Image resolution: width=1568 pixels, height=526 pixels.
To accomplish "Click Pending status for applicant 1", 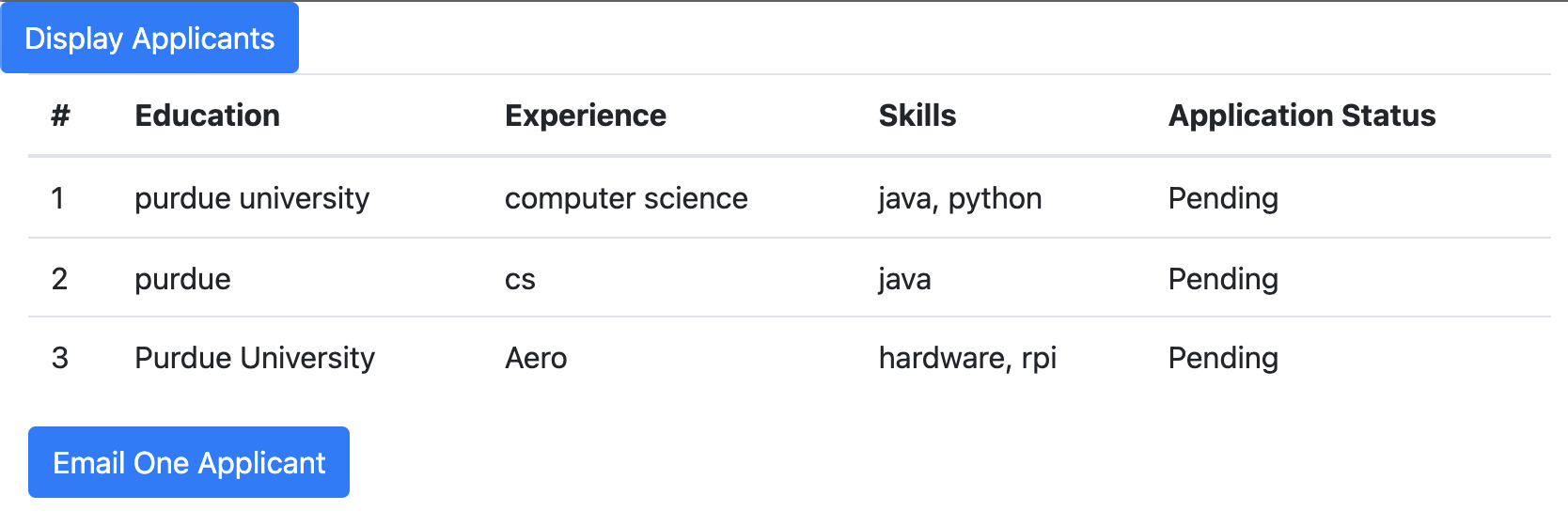I will pos(1223,198).
